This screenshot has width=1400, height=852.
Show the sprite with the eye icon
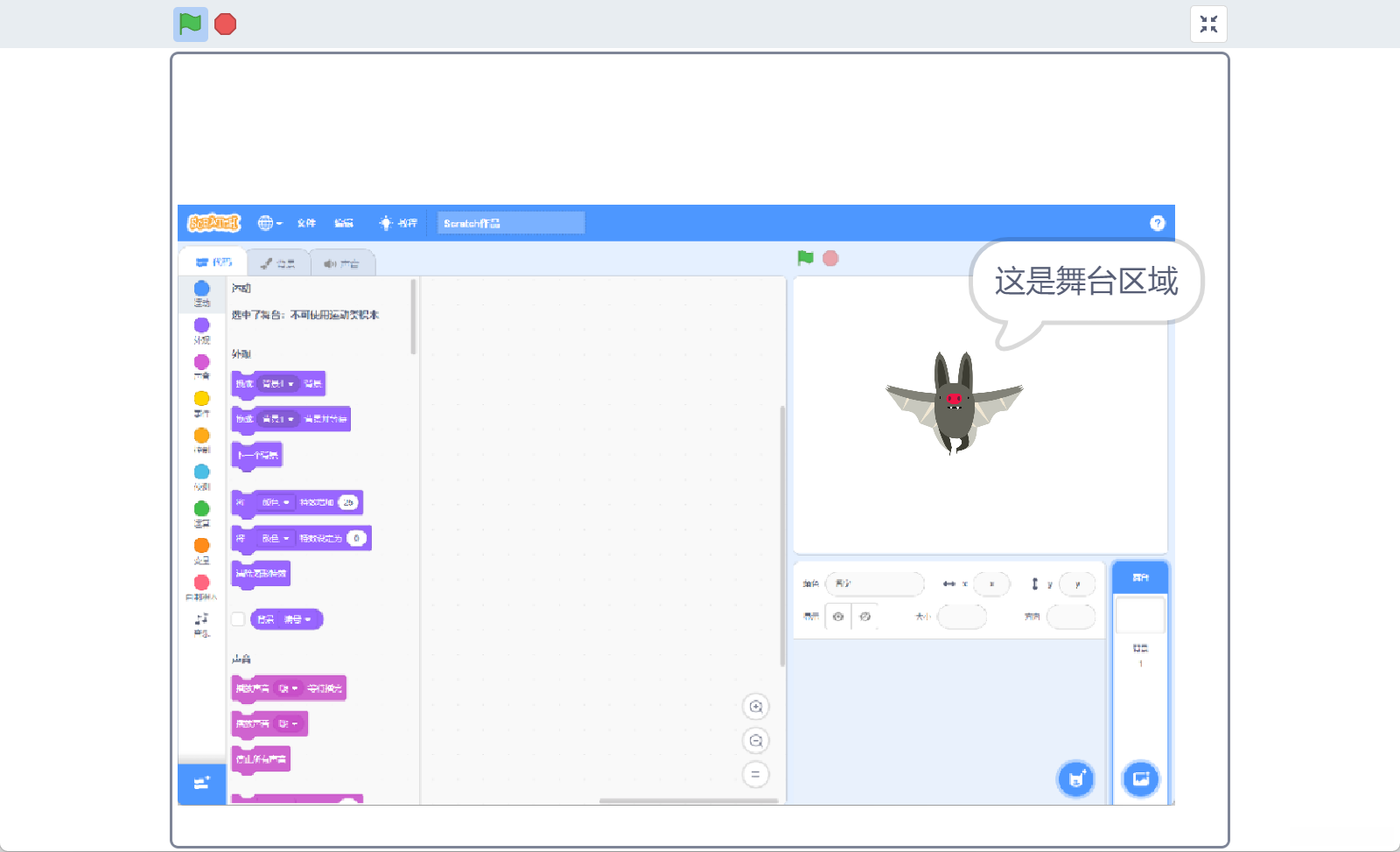838,617
